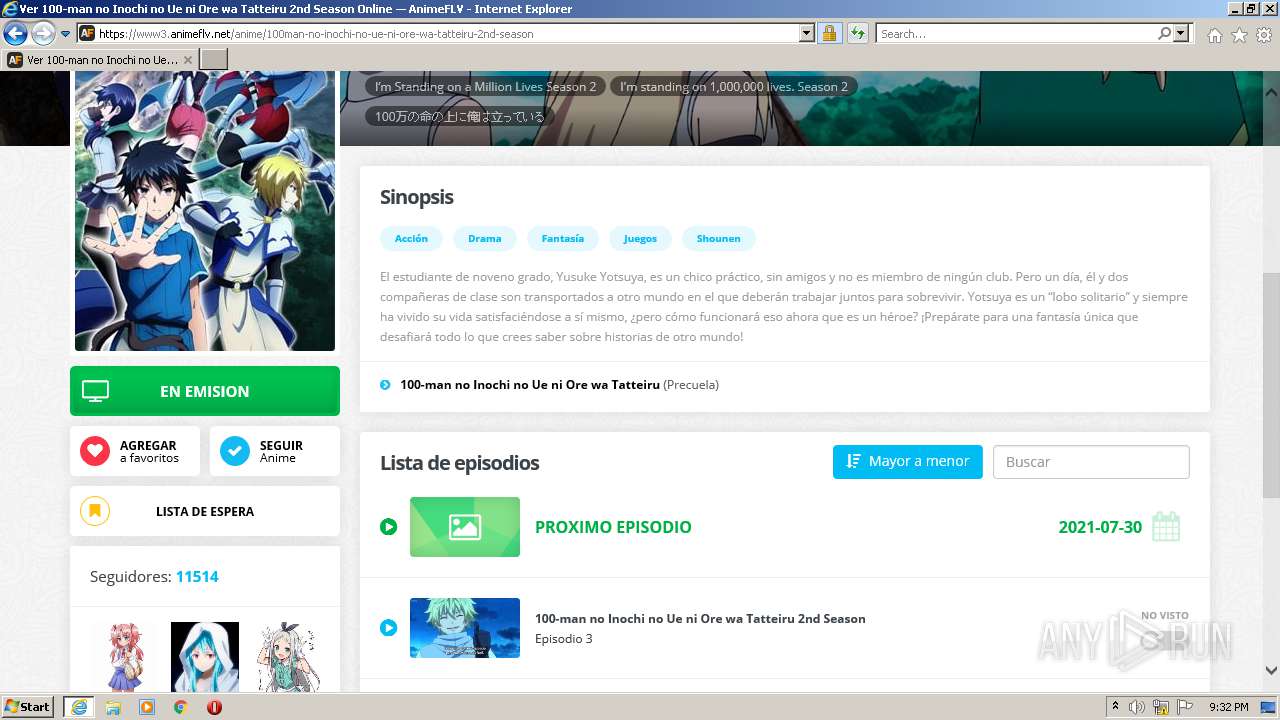The height and width of the screenshot is (720, 1280).
Task: Click the taskbar clock 9:32 PM
Action: tap(1229, 707)
